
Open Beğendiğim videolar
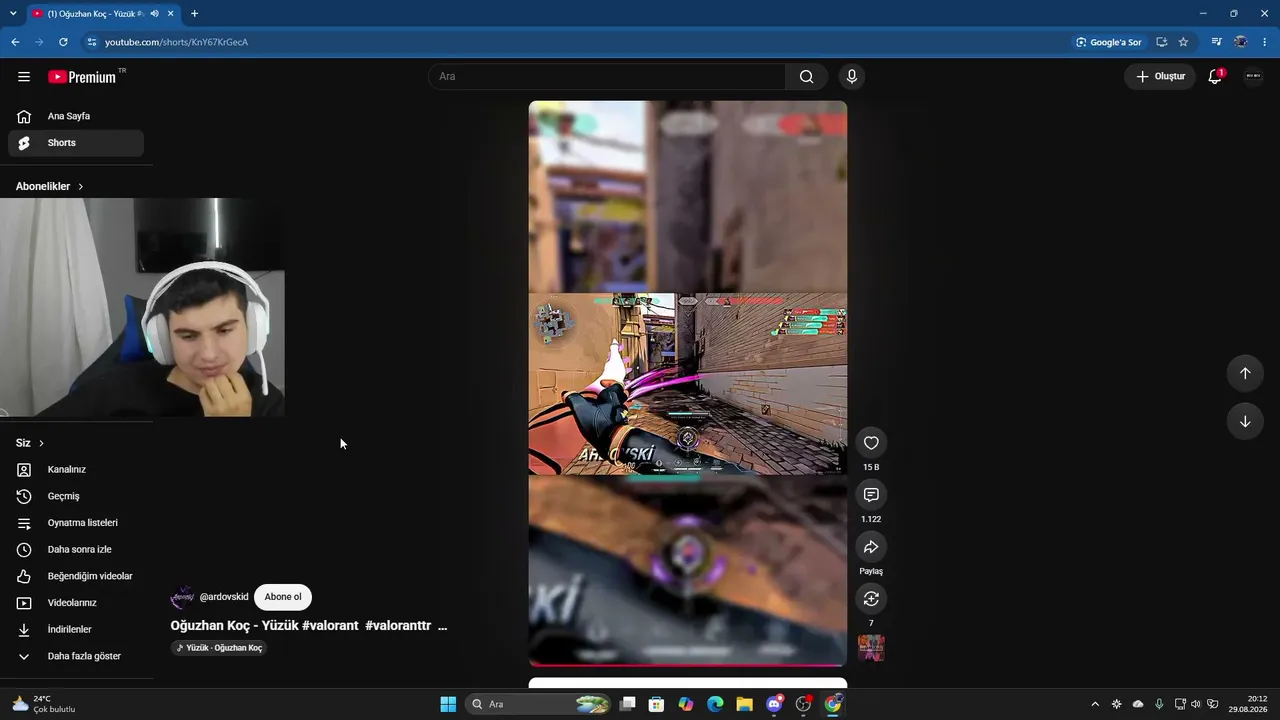coord(76,576)
